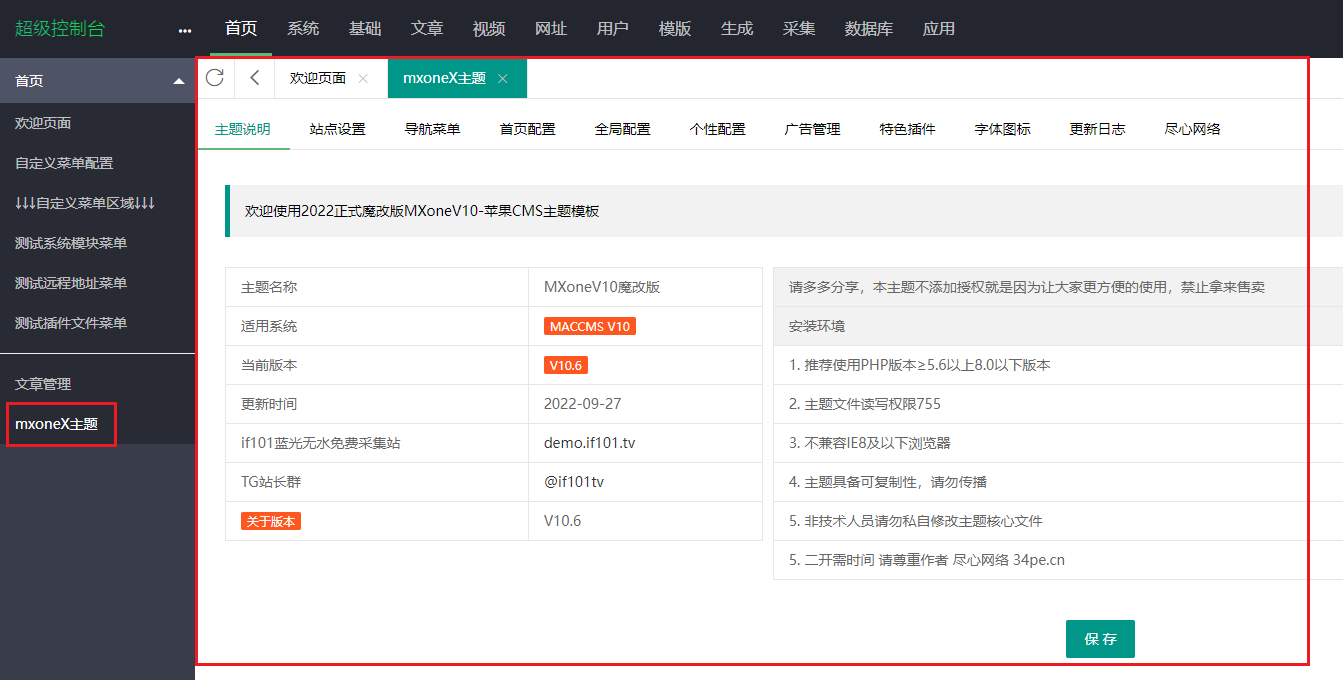The height and width of the screenshot is (680, 1343).
Task: Open the 系统 top menu
Action: pos(303,29)
